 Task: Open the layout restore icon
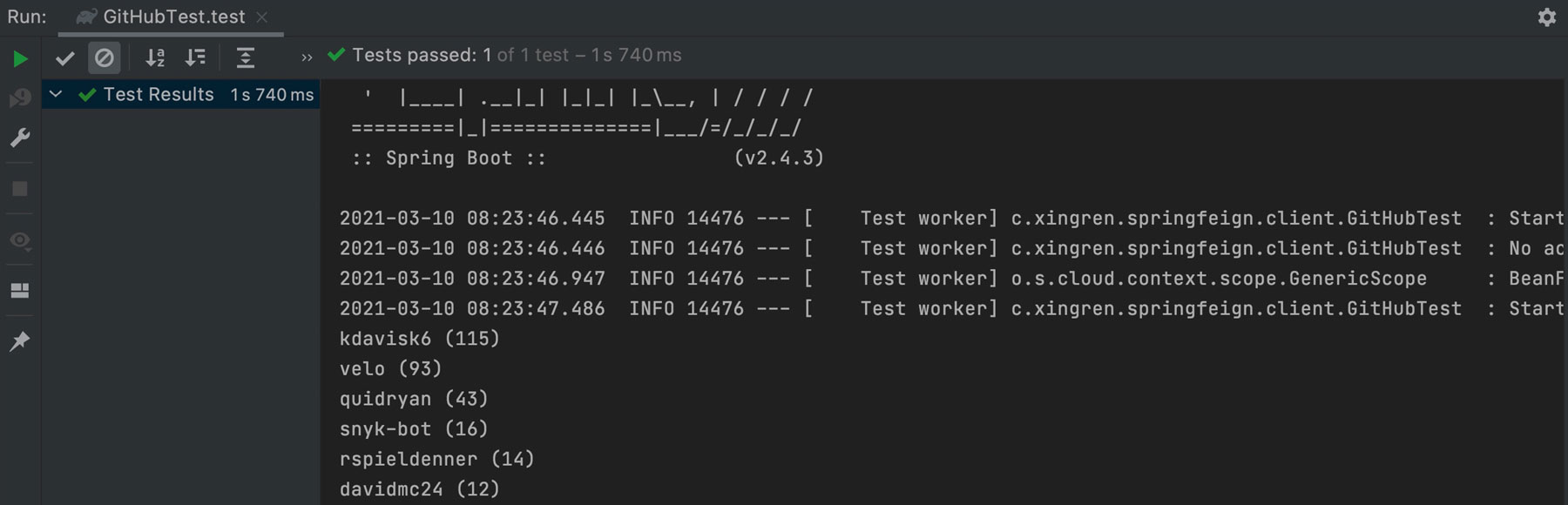pyautogui.click(x=20, y=290)
